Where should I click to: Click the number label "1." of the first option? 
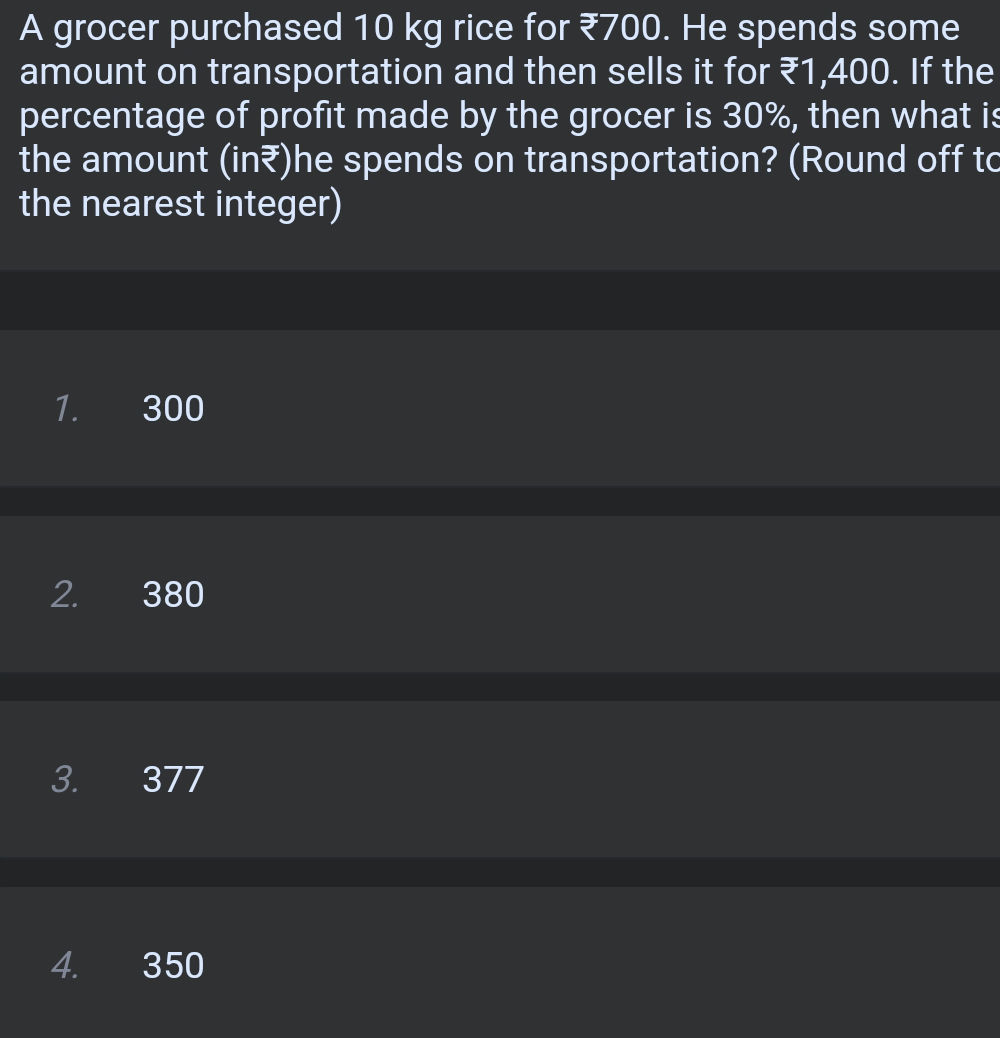66,409
